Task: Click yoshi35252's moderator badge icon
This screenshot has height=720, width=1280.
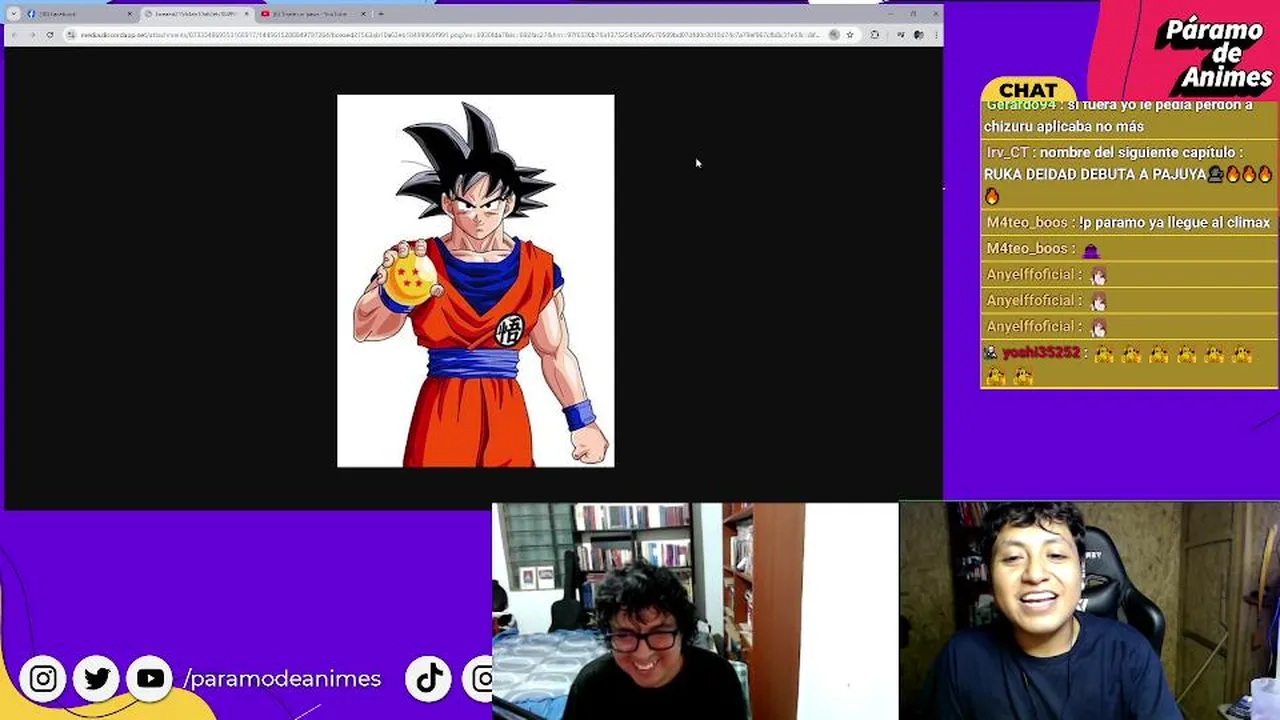Action: 991,352
